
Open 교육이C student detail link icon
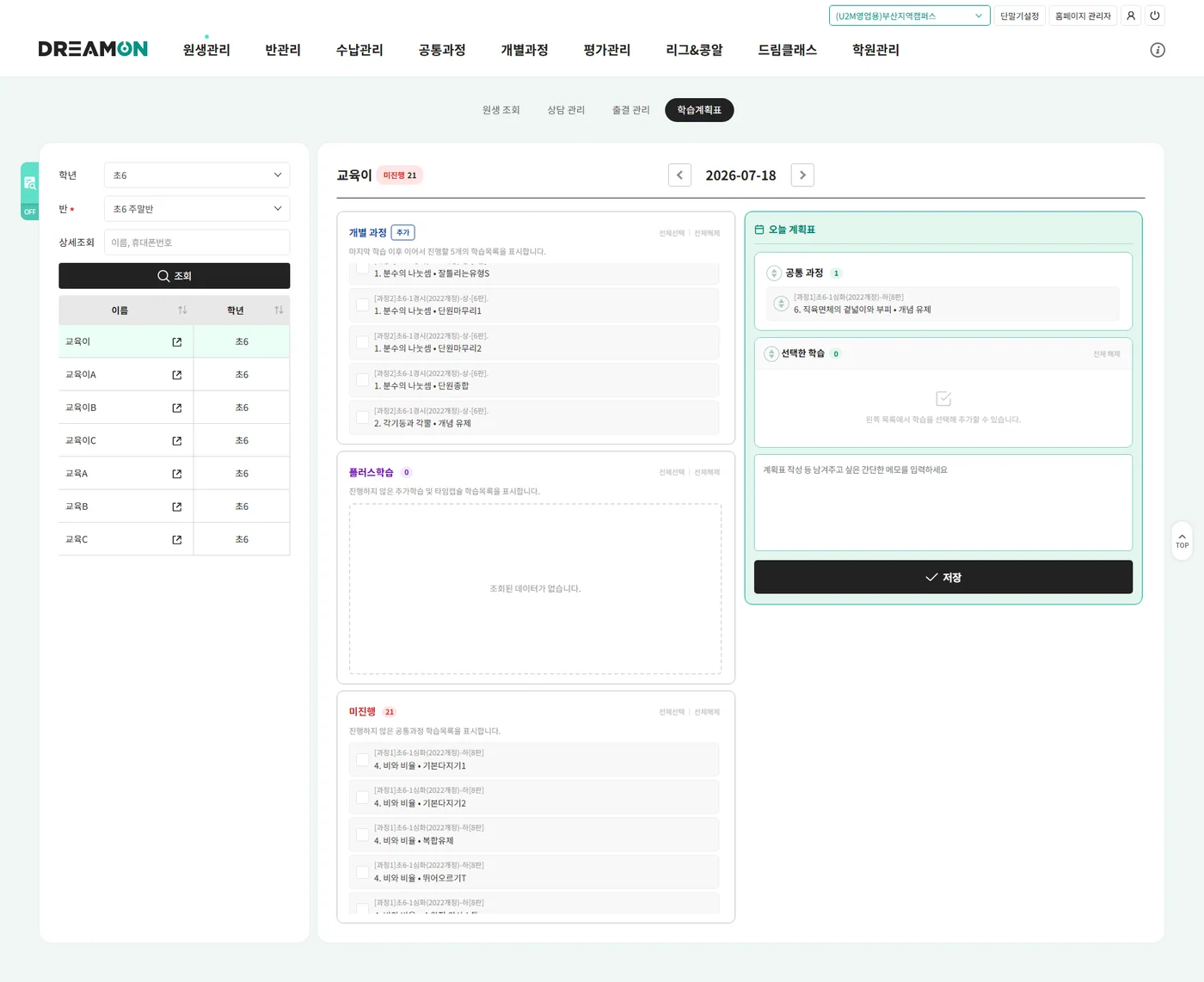[177, 441]
